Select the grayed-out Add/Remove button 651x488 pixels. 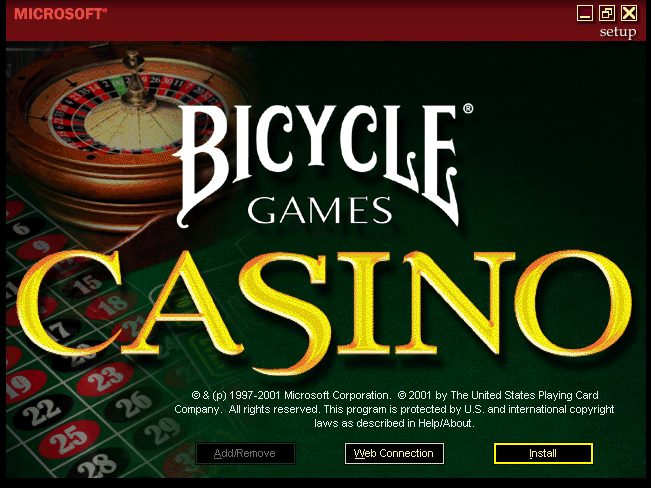pos(245,453)
